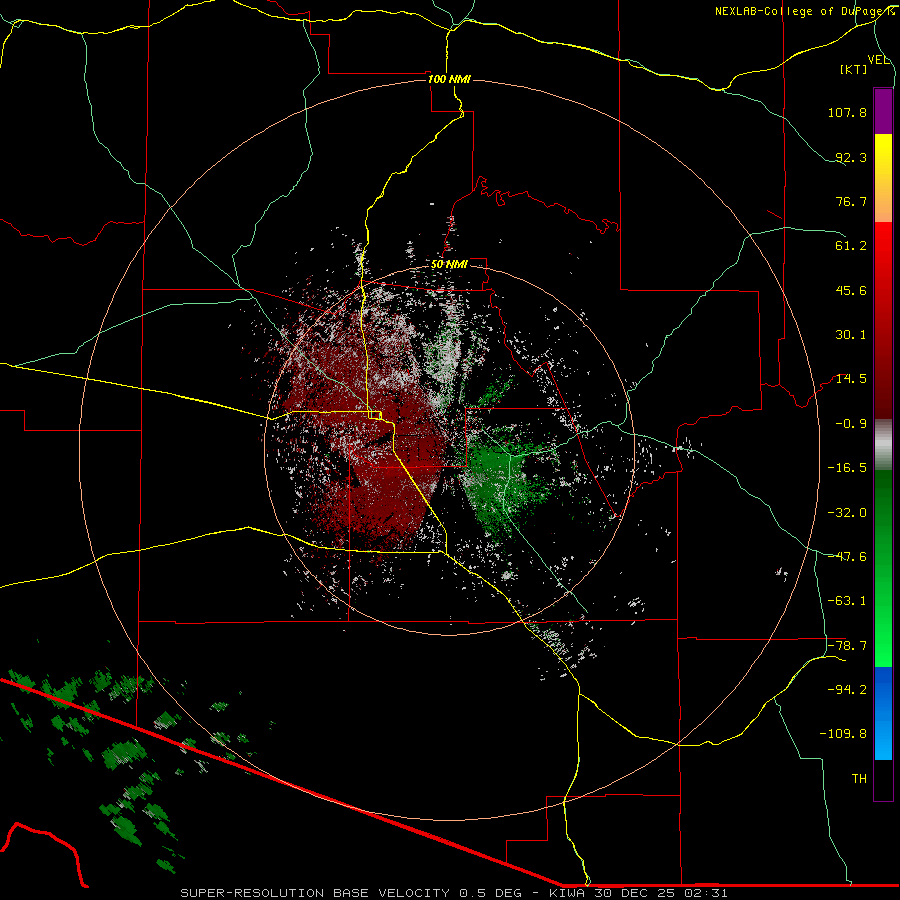
Task: Click the 92.3 value on velocity scale
Action: pos(851,157)
